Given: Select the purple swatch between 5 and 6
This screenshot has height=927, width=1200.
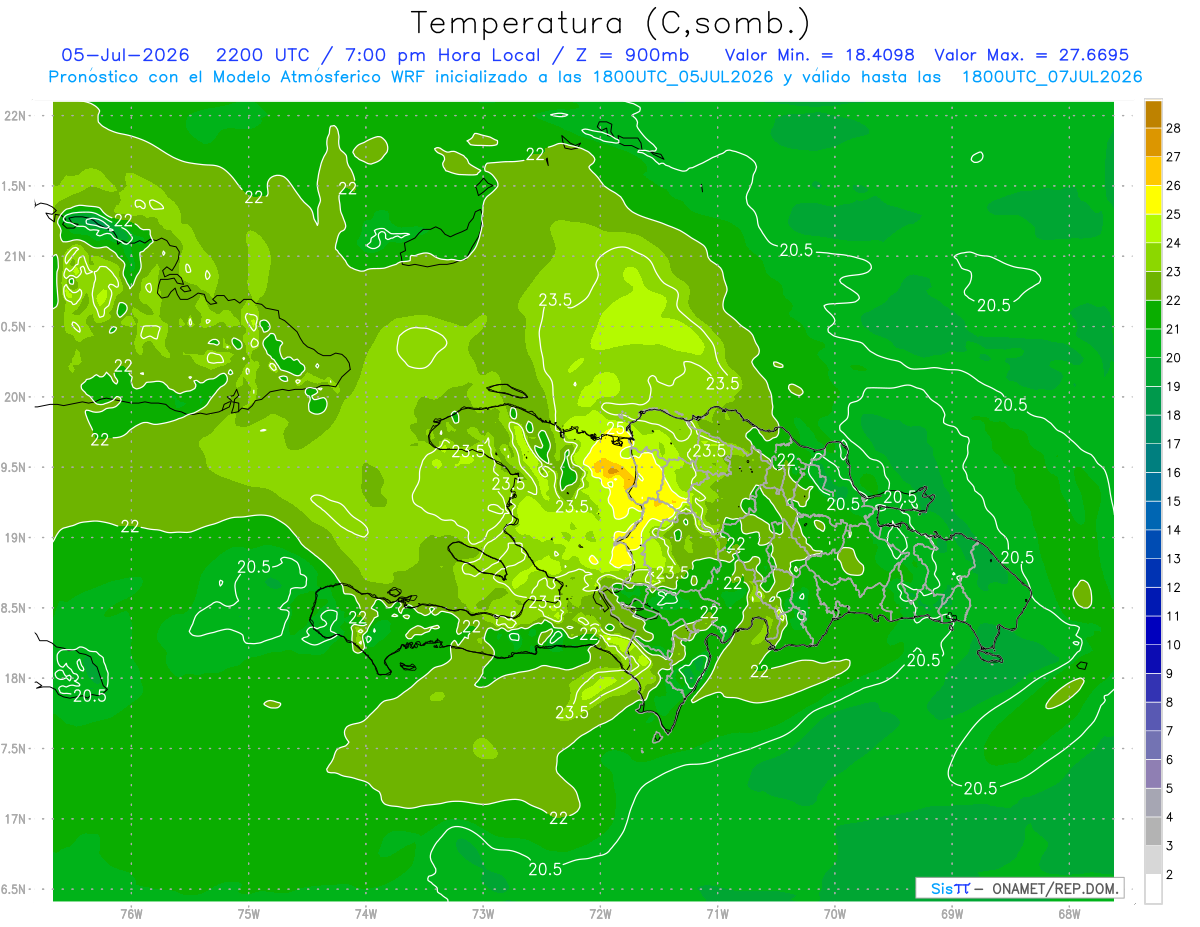Looking at the screenshot, I should (1153, 774).
